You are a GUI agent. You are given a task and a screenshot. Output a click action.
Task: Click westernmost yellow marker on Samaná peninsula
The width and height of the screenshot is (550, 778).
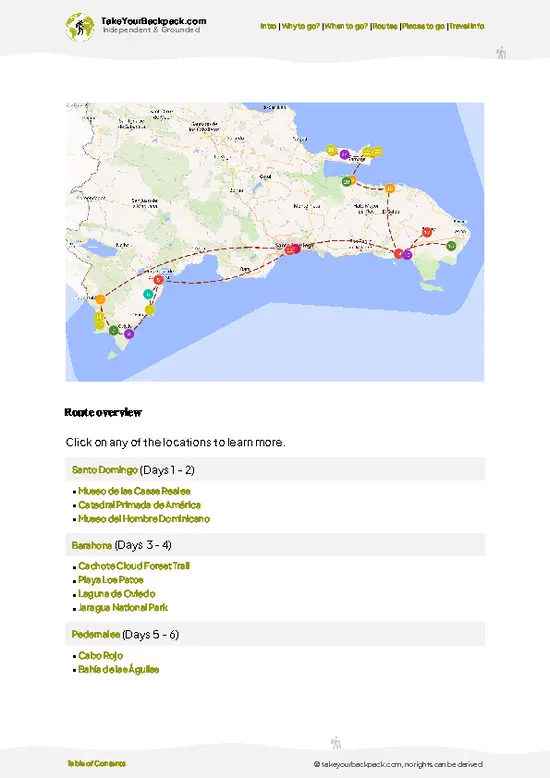click(x=332, y=150)
